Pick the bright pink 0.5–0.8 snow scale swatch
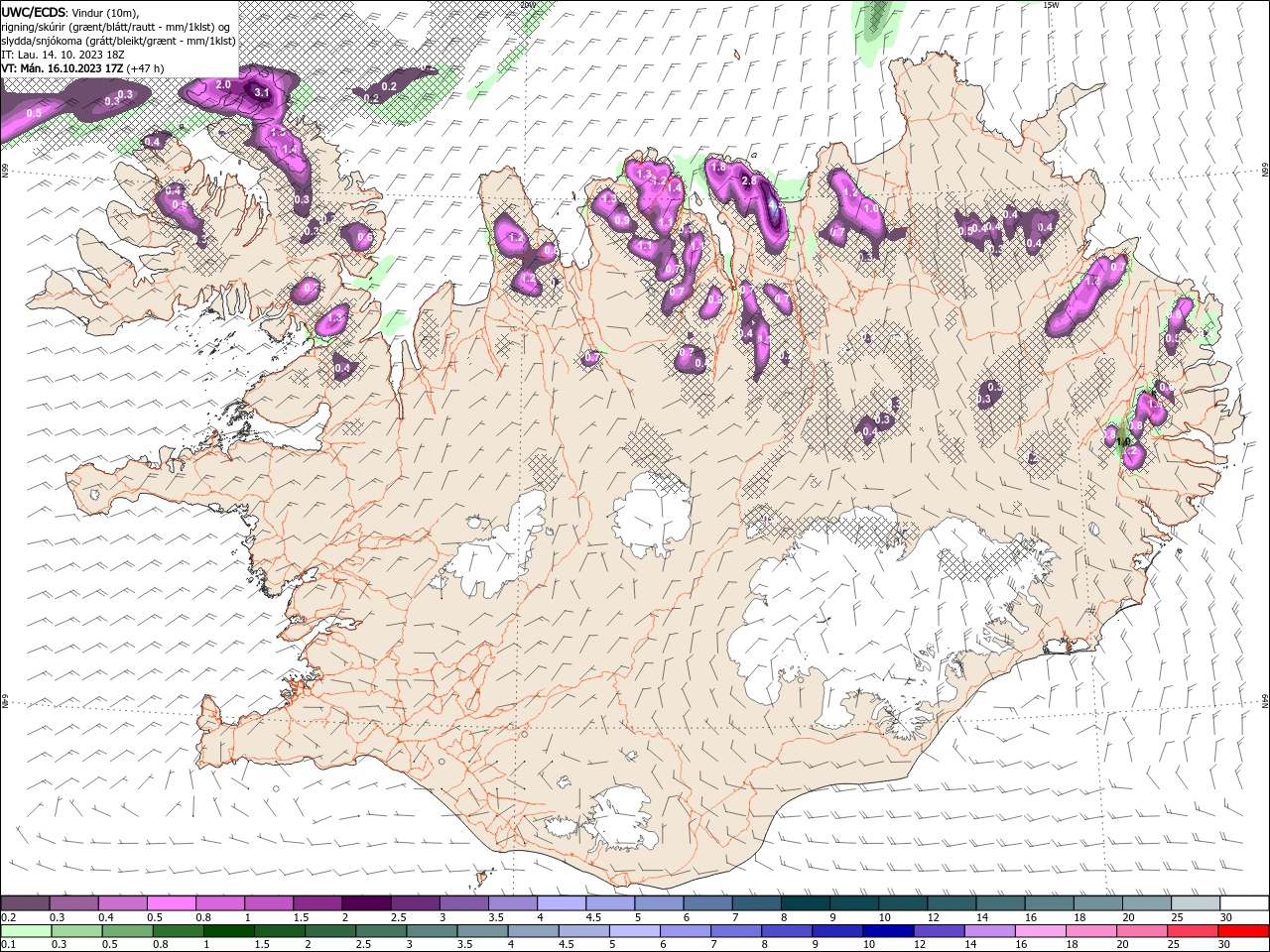Screen dimensions: 1270x952 pos(171,903)
